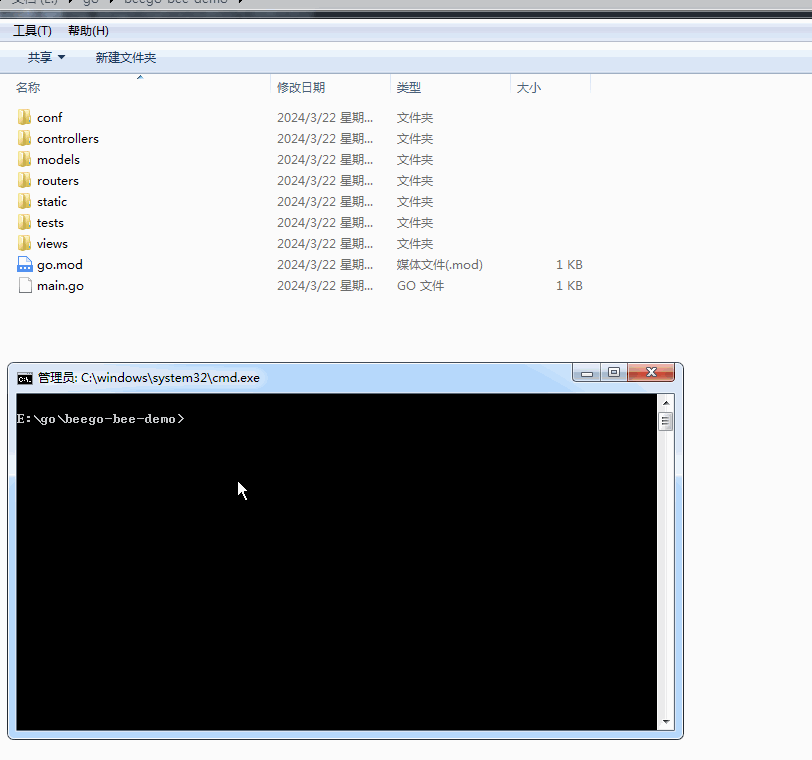
Task: Open the 工具(T) menu
Action: click(x=32, y=30)
